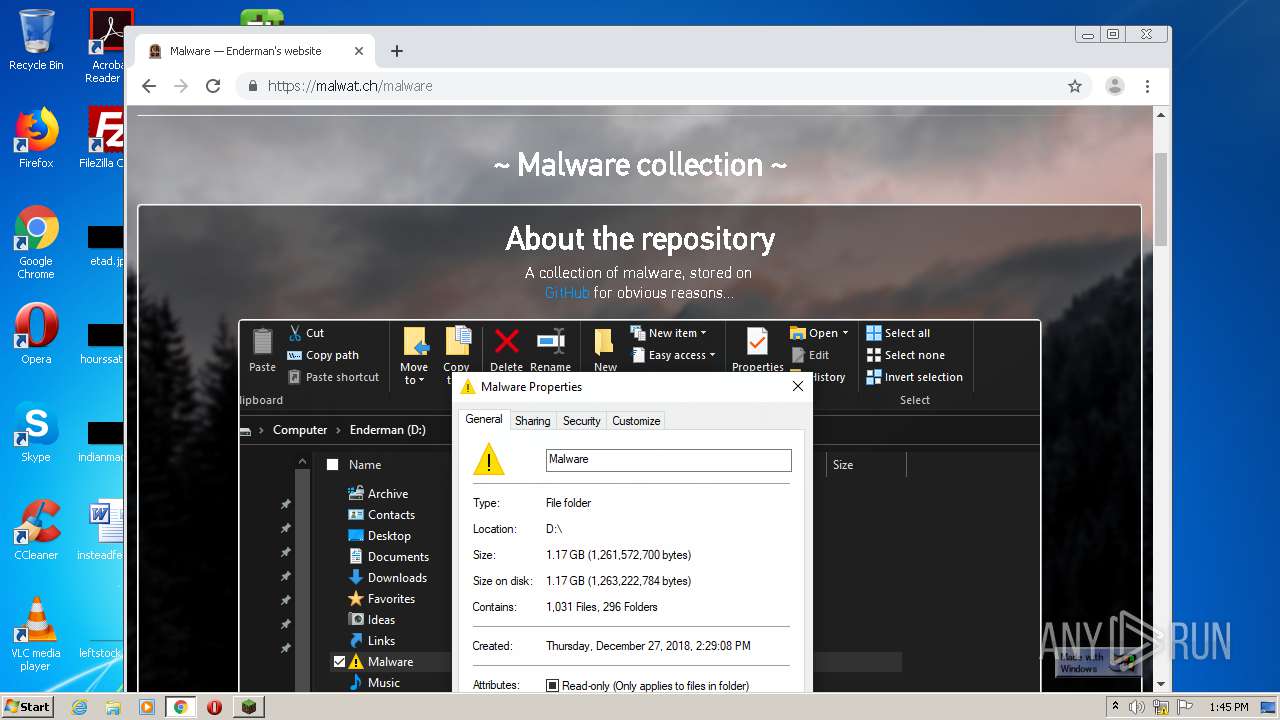This screenshot has width=1280, height=720.
Task: Click Invert selection in the ribbon
Action: click(x=914, y=377)
